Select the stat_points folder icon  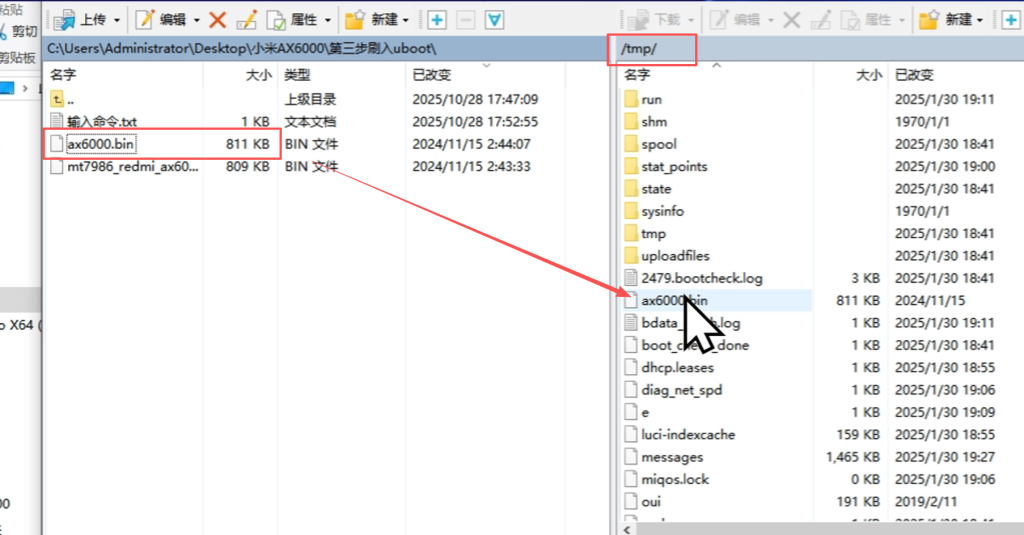click(x=631, y=167)
